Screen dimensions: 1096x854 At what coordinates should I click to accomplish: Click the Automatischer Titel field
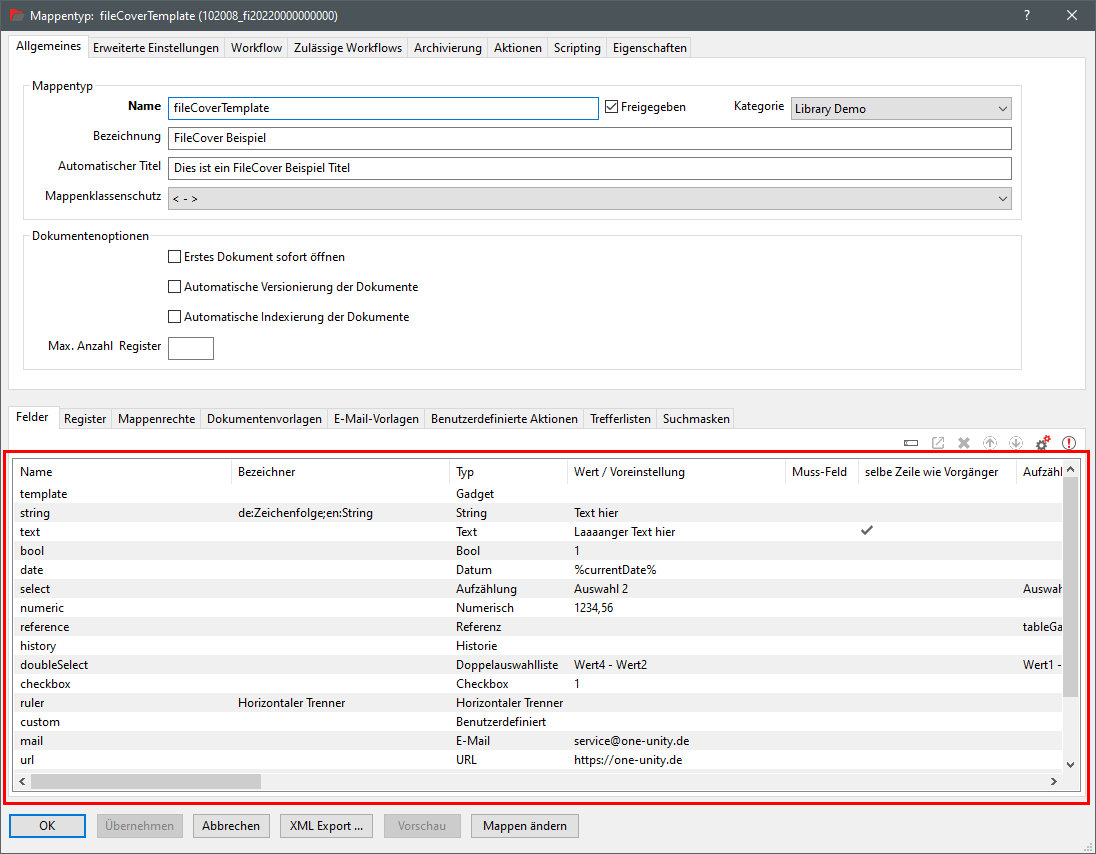[x=589, y=168]
